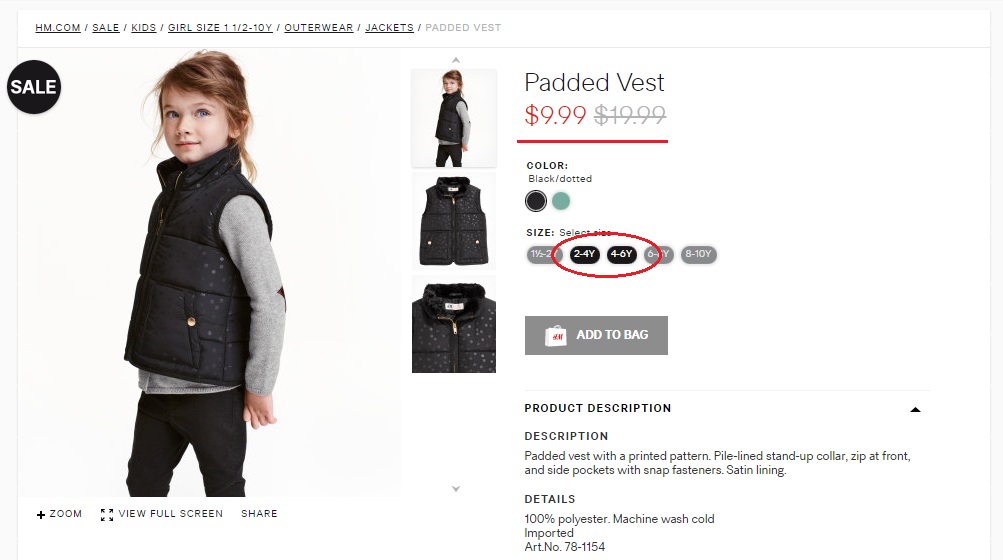Show the collar close-up thumbnail
Screen dimensions: 1003x560
pyautogui.click(x=454, y=325)
